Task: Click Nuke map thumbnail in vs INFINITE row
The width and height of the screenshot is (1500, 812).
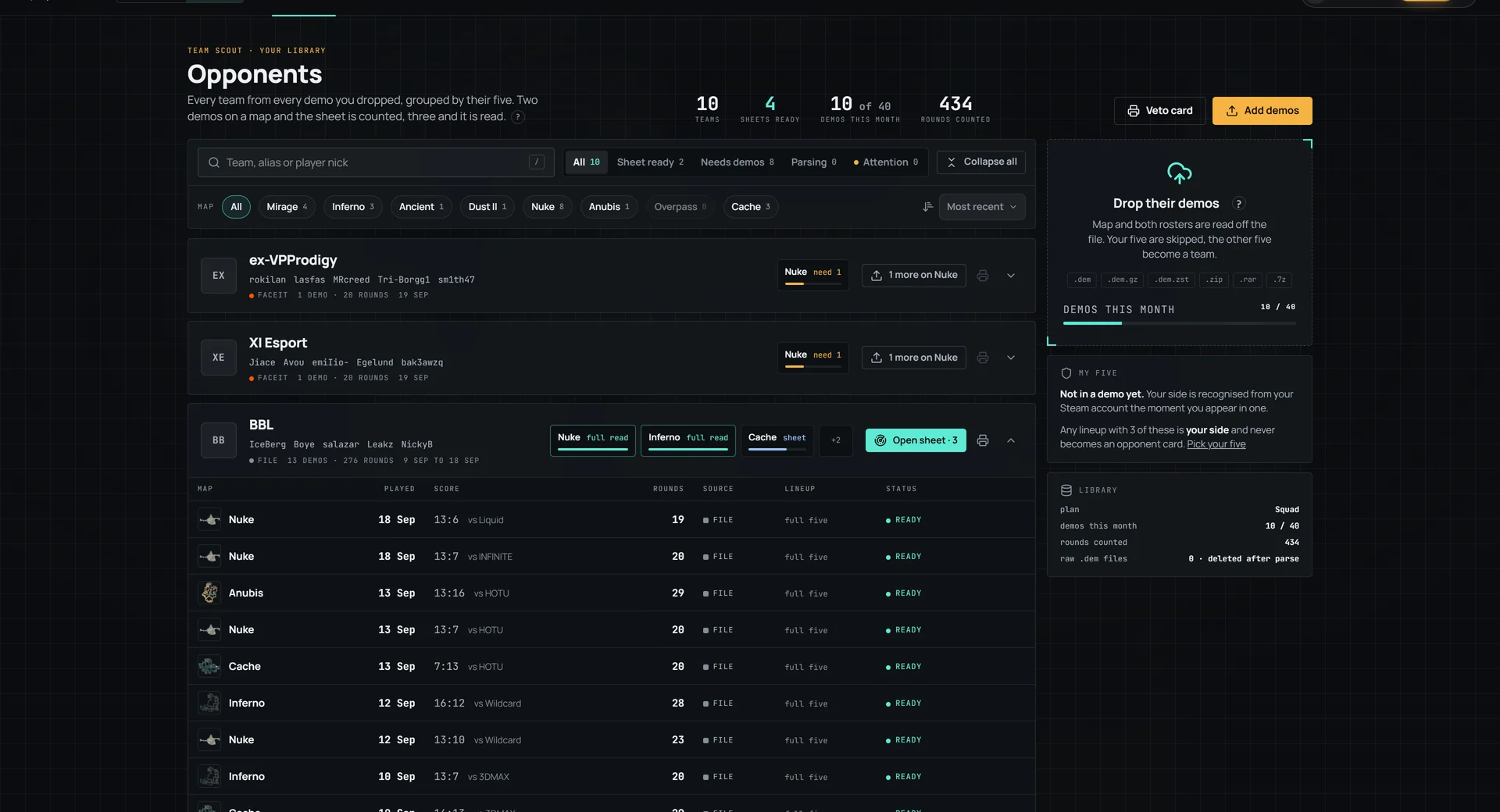Action: point(209,557)
